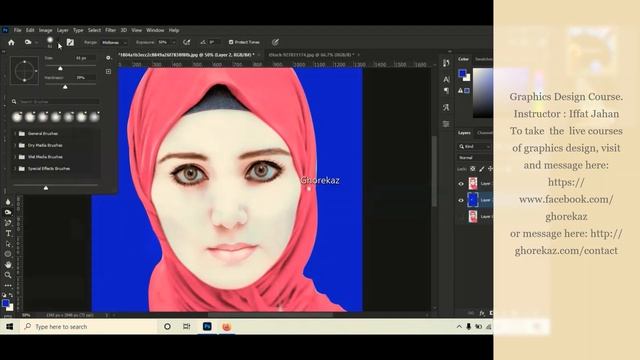
Task: Open the Filter menu
Action: (110, 30)
